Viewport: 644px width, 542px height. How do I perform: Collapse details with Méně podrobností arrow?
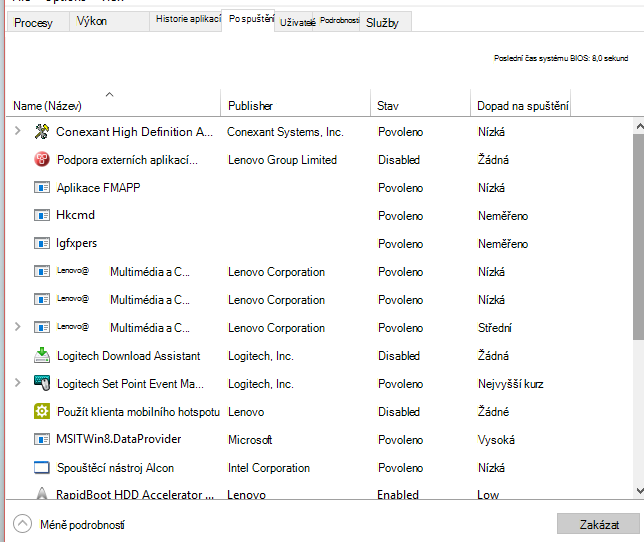22,524
